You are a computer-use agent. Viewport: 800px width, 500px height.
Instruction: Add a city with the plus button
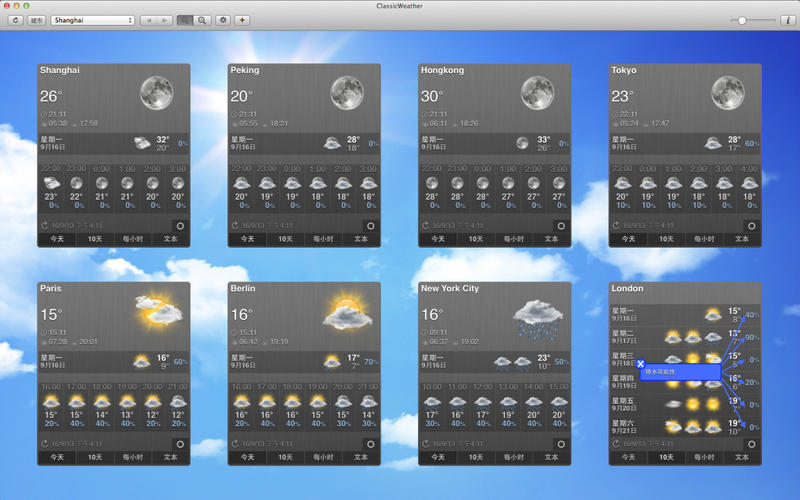pos(242,20)
